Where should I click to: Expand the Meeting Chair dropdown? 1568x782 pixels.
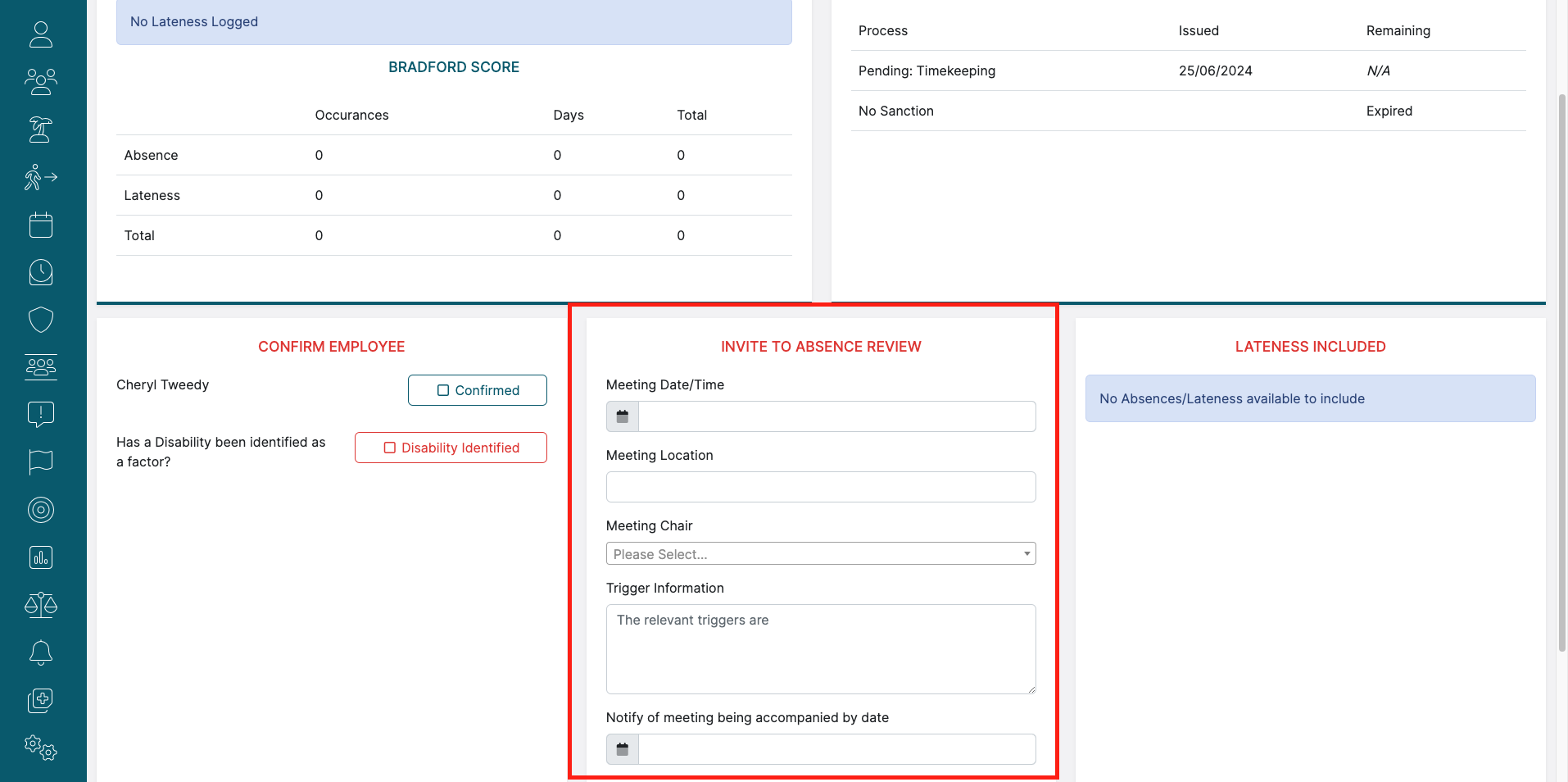pos(820,554)
